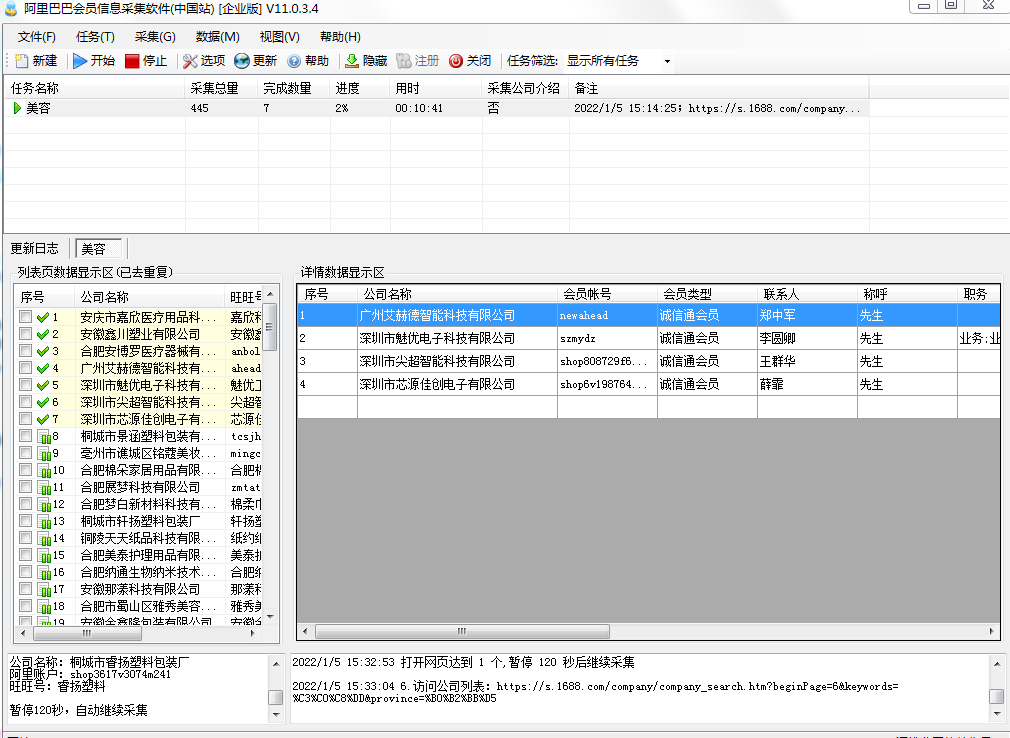Open the 数据(M) menu
The width and height of the screenshot is (1010, 738).
(x=217, y=37)
